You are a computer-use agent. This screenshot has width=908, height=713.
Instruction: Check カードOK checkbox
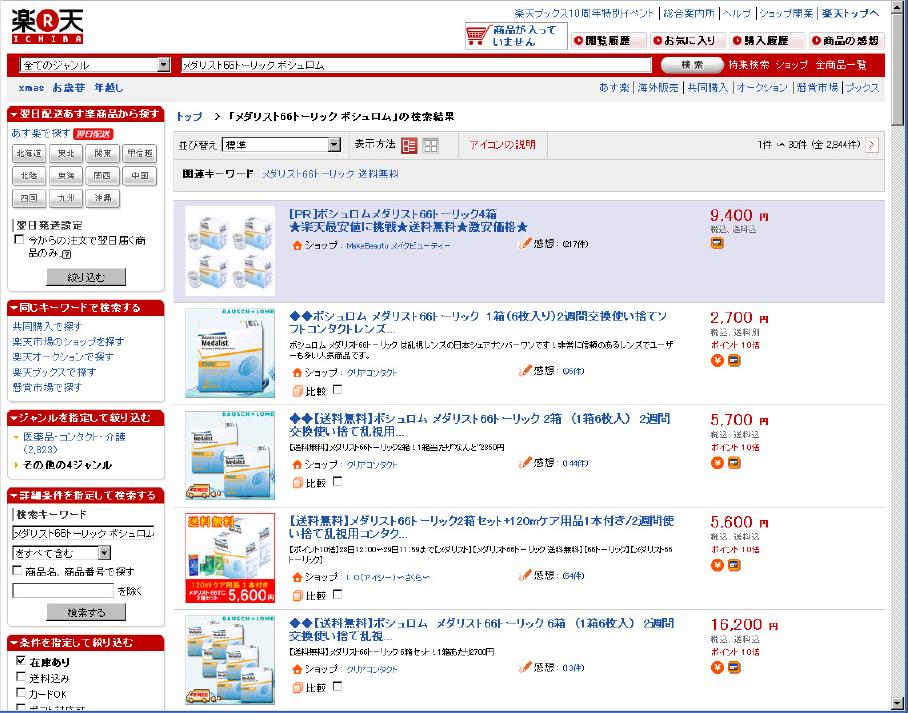point(21,693)
